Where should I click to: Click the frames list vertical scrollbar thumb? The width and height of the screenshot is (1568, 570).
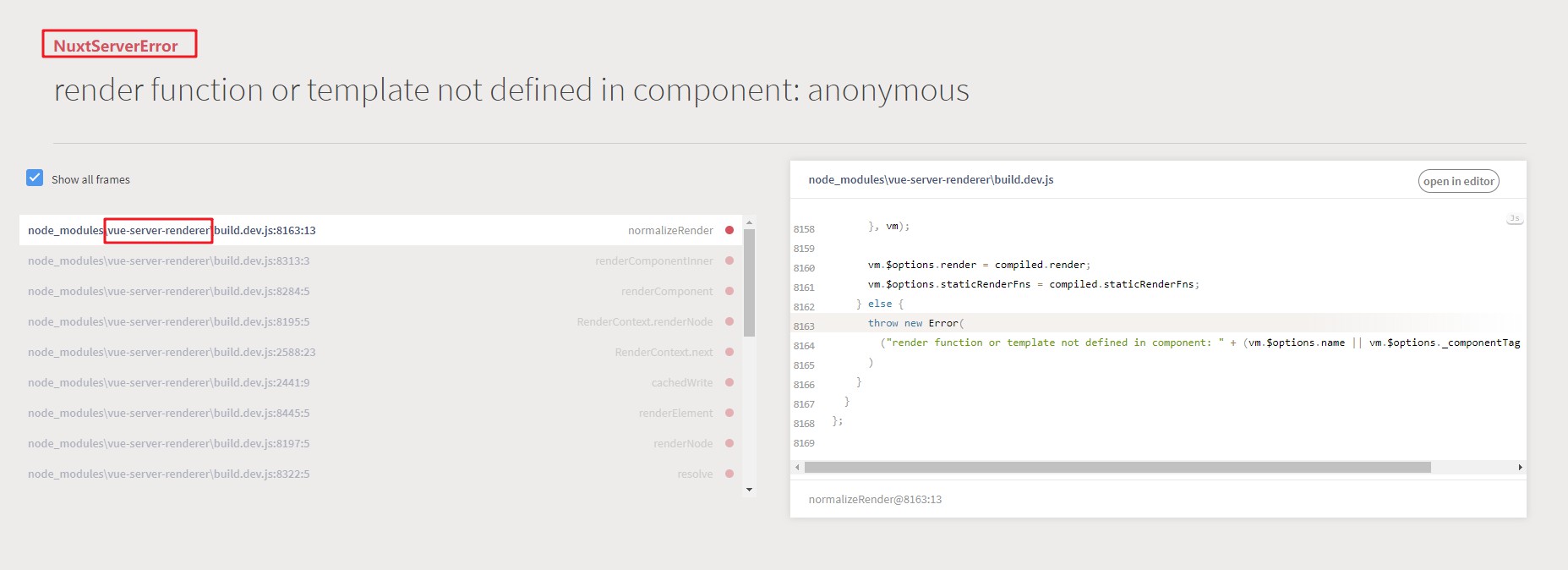(749, 282)
